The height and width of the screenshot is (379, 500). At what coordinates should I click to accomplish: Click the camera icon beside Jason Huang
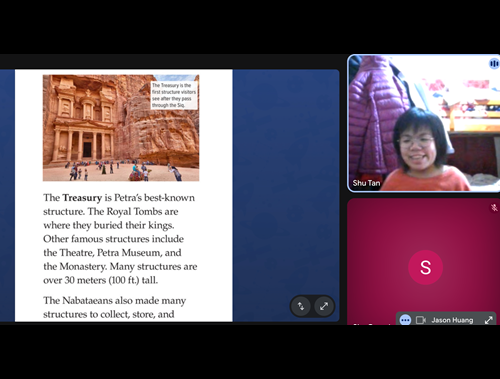click(x=421, y=320)
